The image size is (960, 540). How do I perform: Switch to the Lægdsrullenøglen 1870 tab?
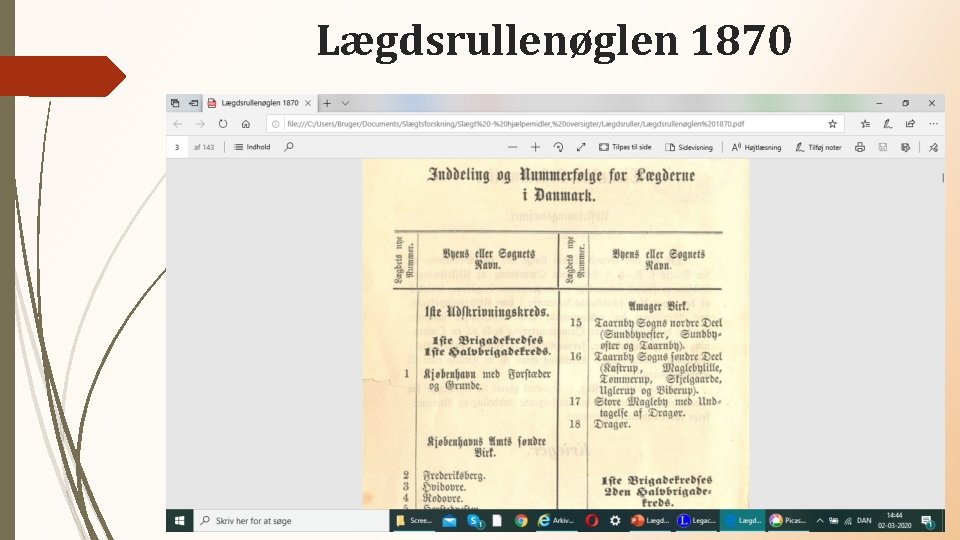(260, 103)
